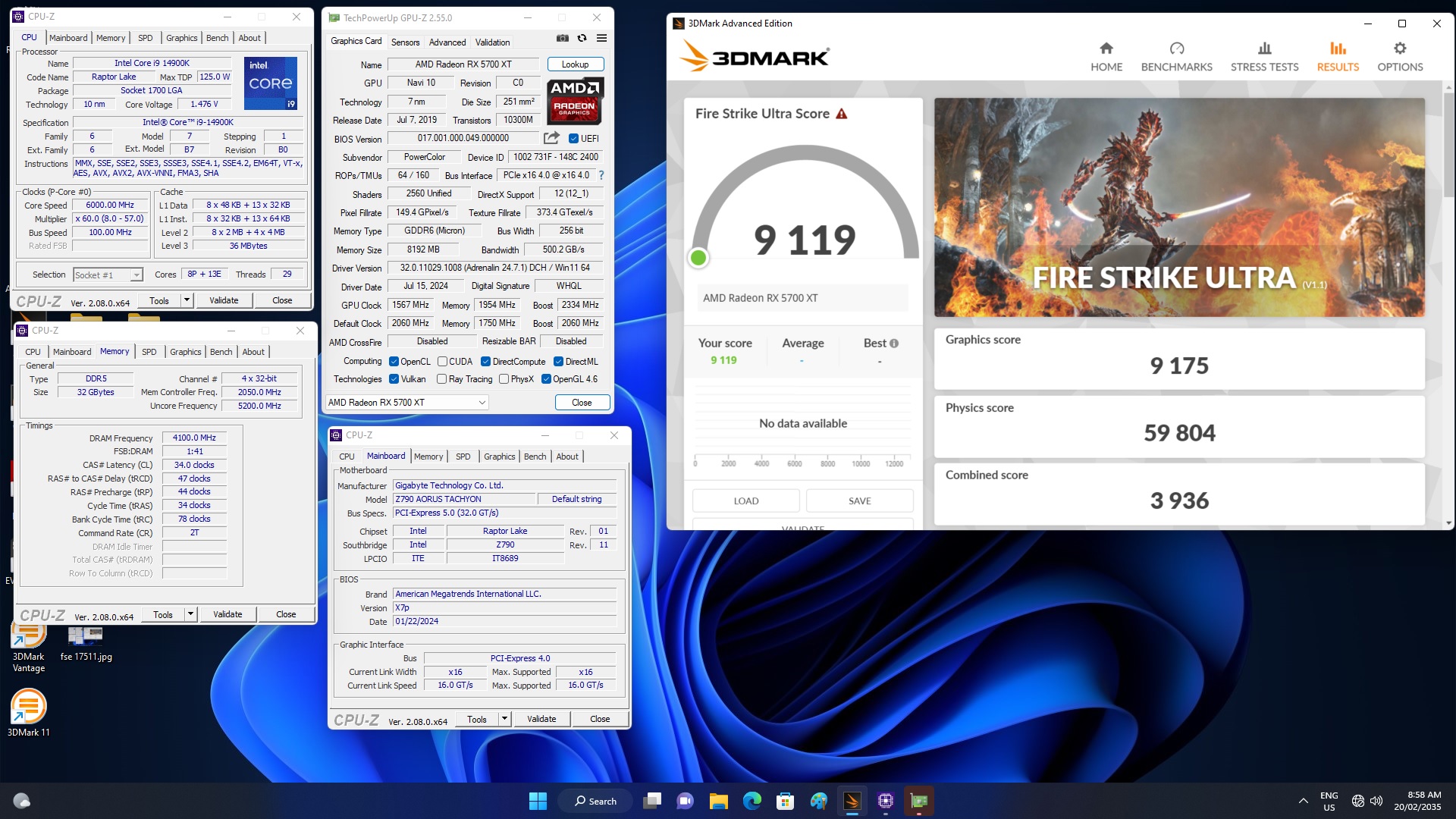Click Validate in the CPU-Z CPU window
1456x819 pixels.
pos(224,300)
